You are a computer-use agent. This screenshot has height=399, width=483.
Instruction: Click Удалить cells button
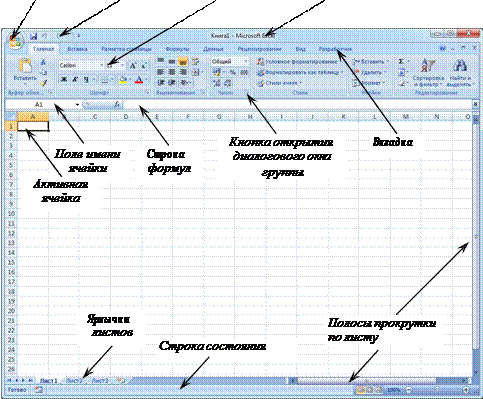click(370, 72)
